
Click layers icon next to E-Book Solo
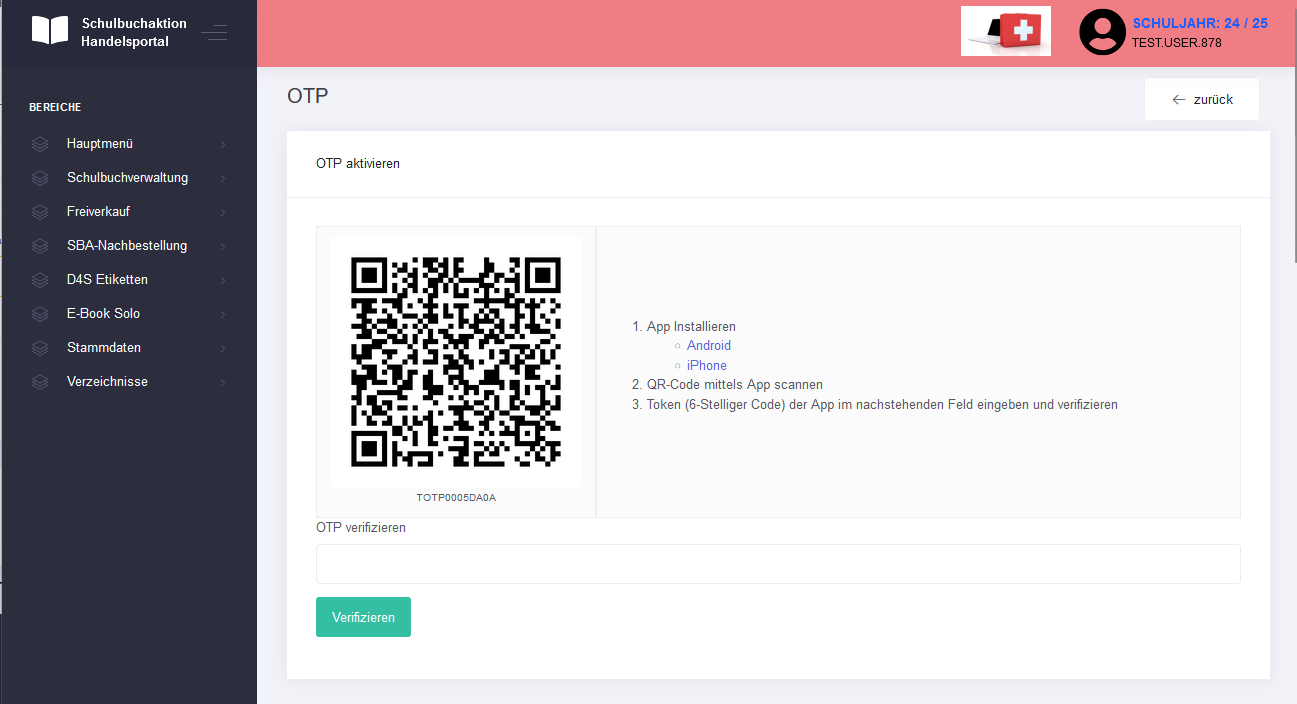(x=40, y=314)
